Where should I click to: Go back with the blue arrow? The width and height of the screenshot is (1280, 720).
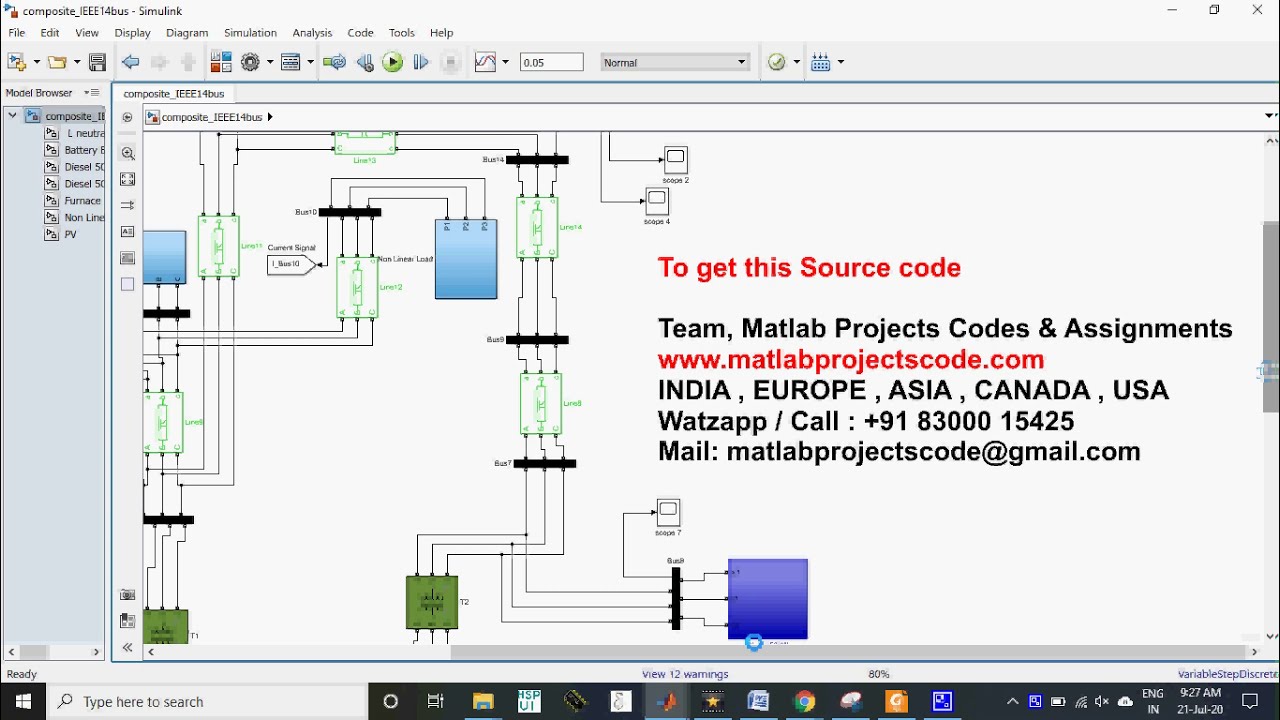point(131,62)
